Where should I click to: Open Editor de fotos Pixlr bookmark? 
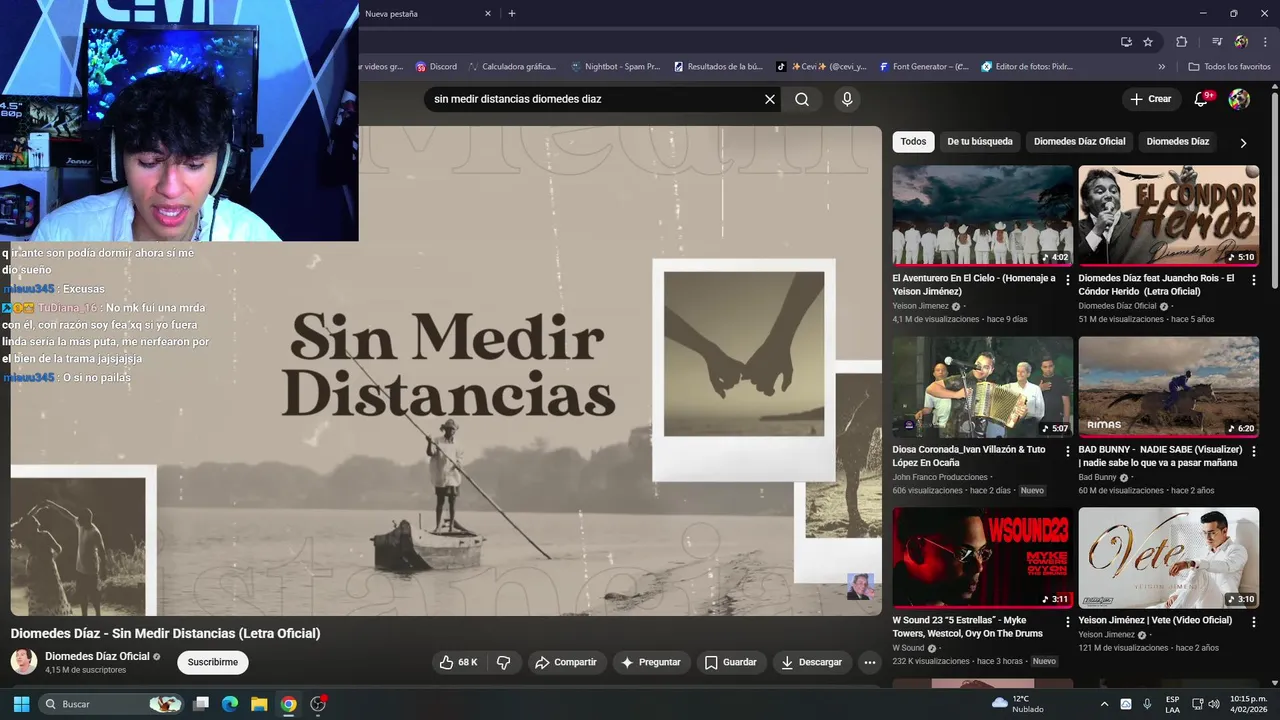(1027, 67)
